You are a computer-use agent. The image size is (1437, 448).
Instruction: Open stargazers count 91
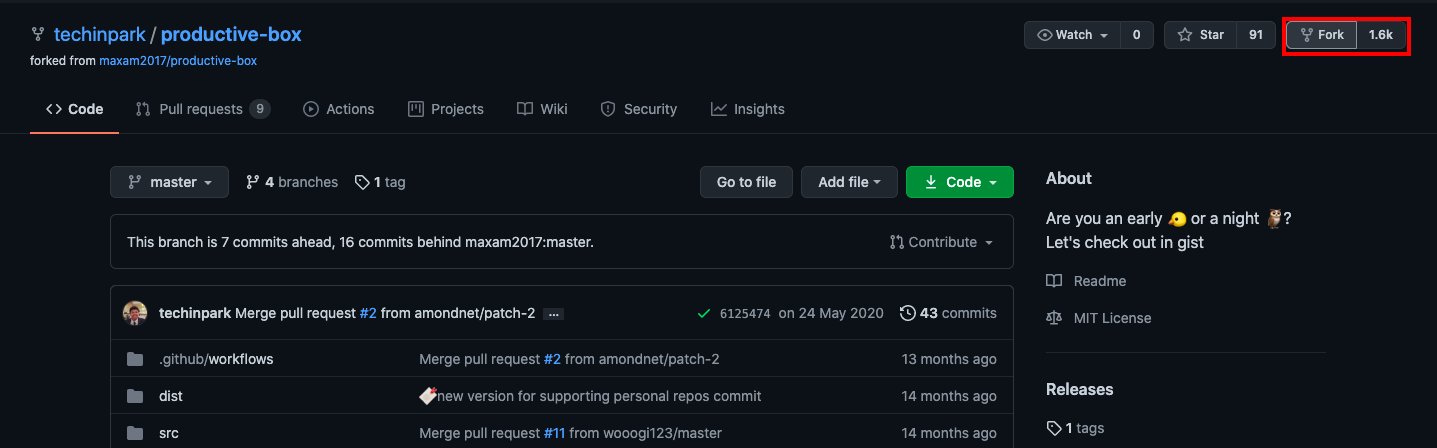(1256, 35)
